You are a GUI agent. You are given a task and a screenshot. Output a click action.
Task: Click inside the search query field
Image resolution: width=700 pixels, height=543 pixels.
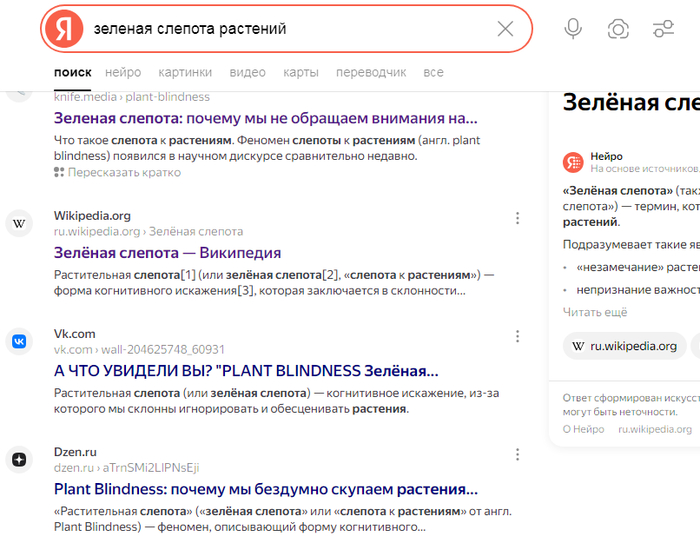[290, 29]
